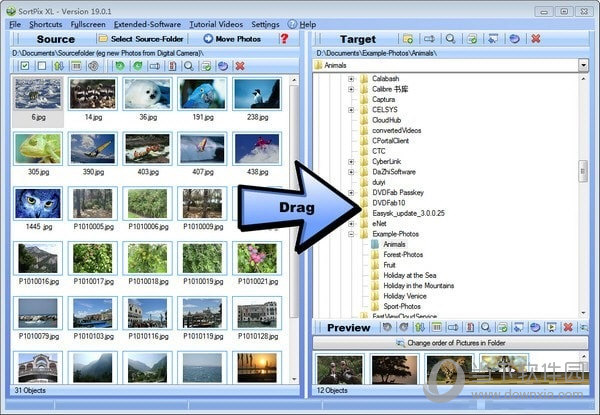This screenshot has height=415, width=600.
Task: Click the red question mark help icon
Action: coord(284,38)
